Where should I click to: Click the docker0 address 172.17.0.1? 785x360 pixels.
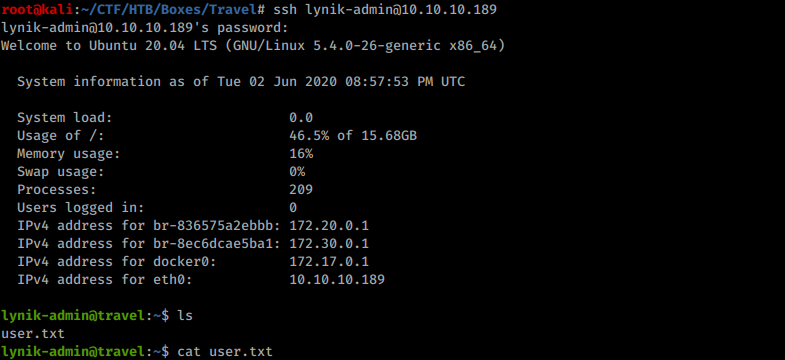coord(329,262)
